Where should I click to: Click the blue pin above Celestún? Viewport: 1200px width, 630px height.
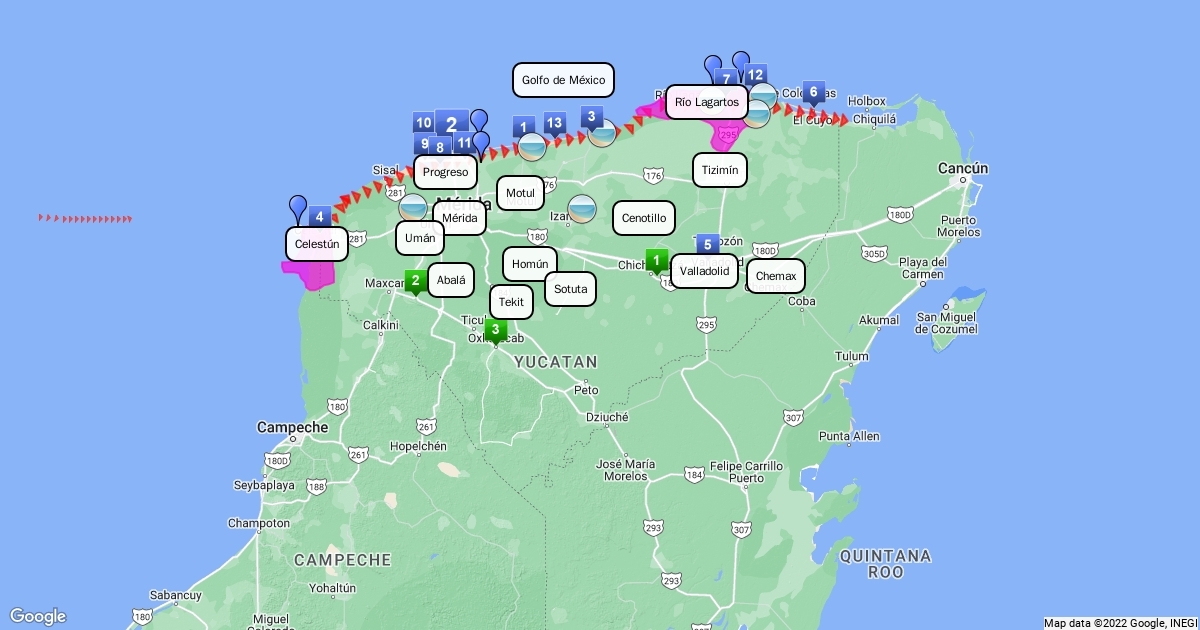pos(298,208)
